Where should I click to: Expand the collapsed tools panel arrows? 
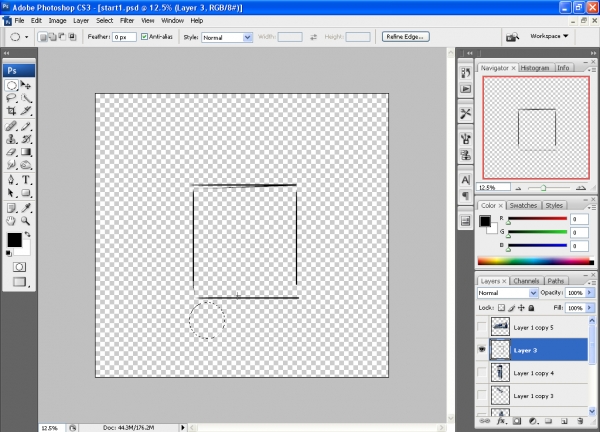pos(7,53)
